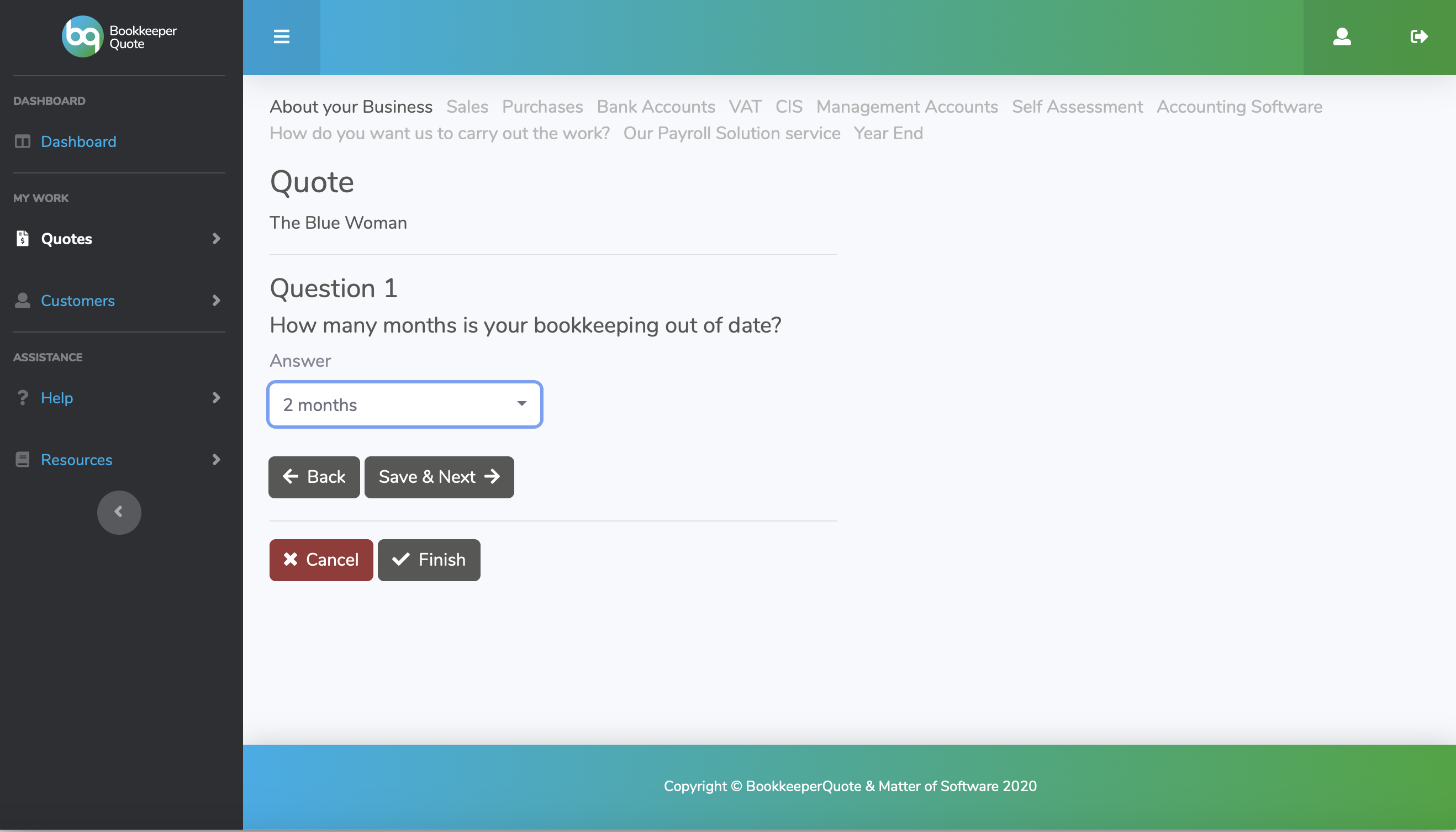Open the user profile icon
Viewport: 1456px width, 832px height.
[1341, 37]
